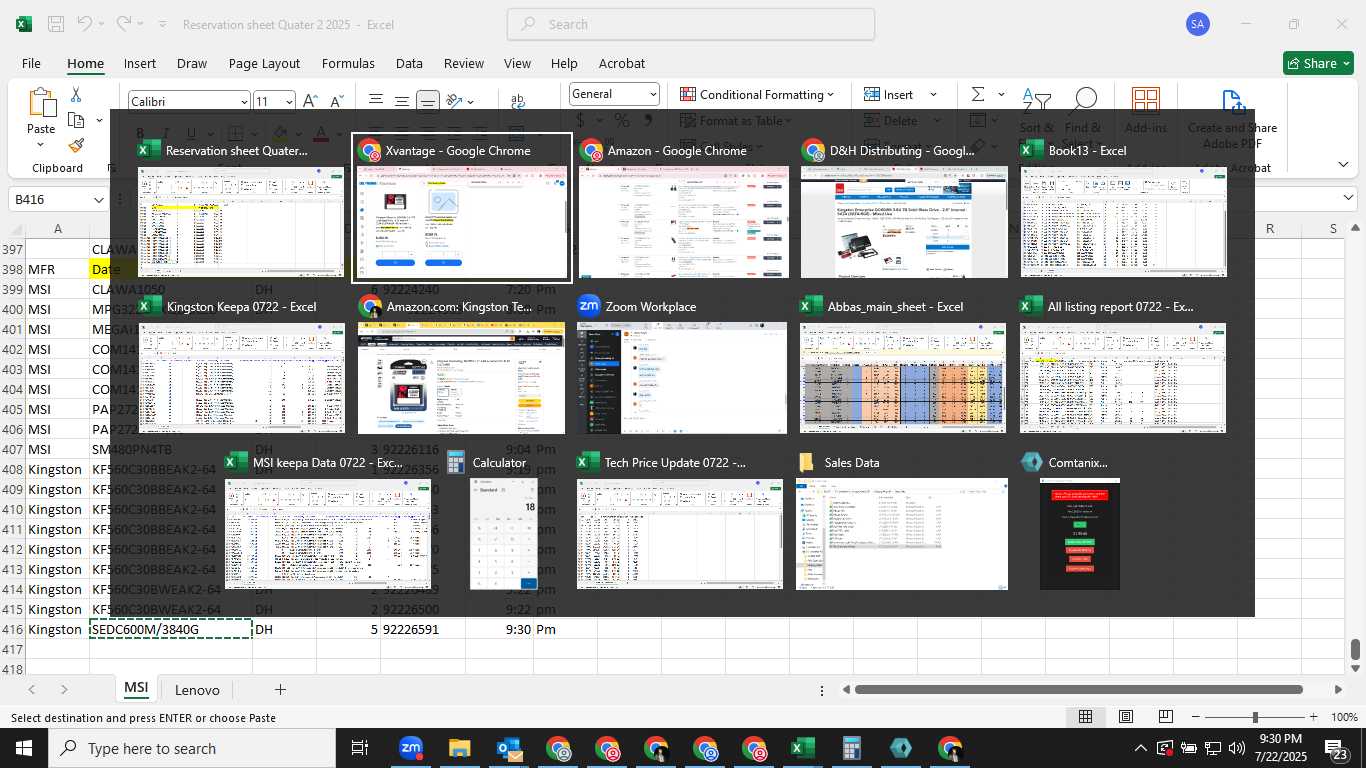This screenshot has width=1366, height=768.
Task: Open the General number format dropdown
Action: (653, 94)
